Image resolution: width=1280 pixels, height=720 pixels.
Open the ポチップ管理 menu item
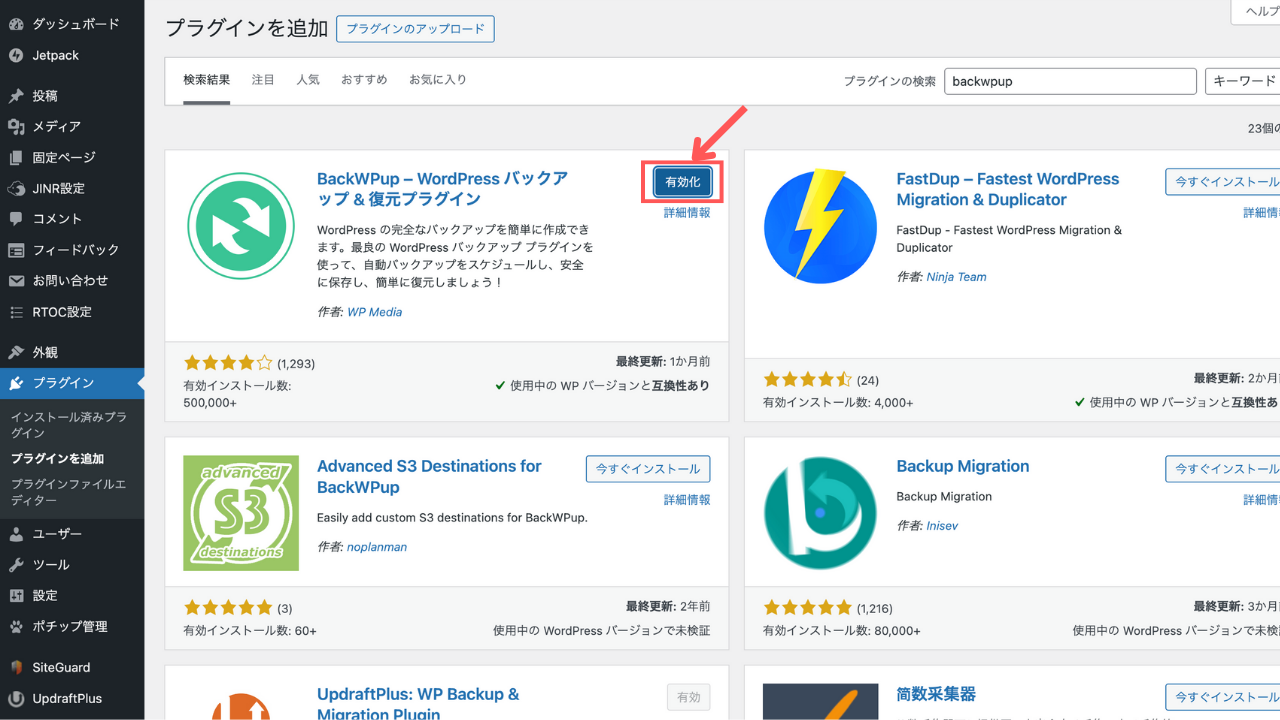pyautogui.click(x=70, y=627)
